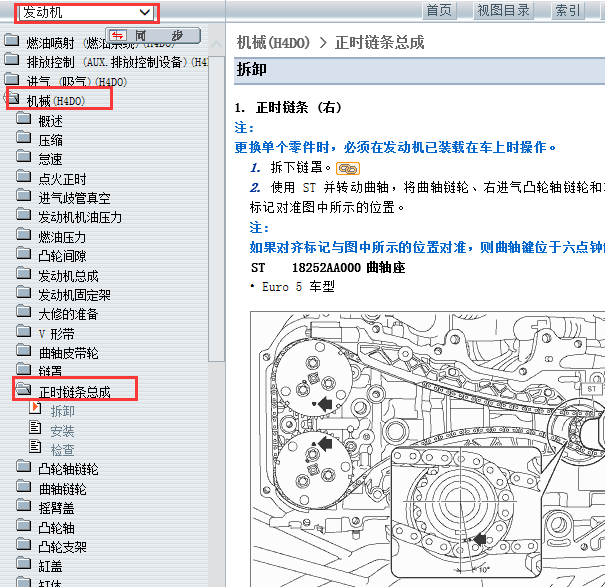Click the folder icon for 排放控制
The height and width of the screenshot is (587, 605).
pos(12,59)
